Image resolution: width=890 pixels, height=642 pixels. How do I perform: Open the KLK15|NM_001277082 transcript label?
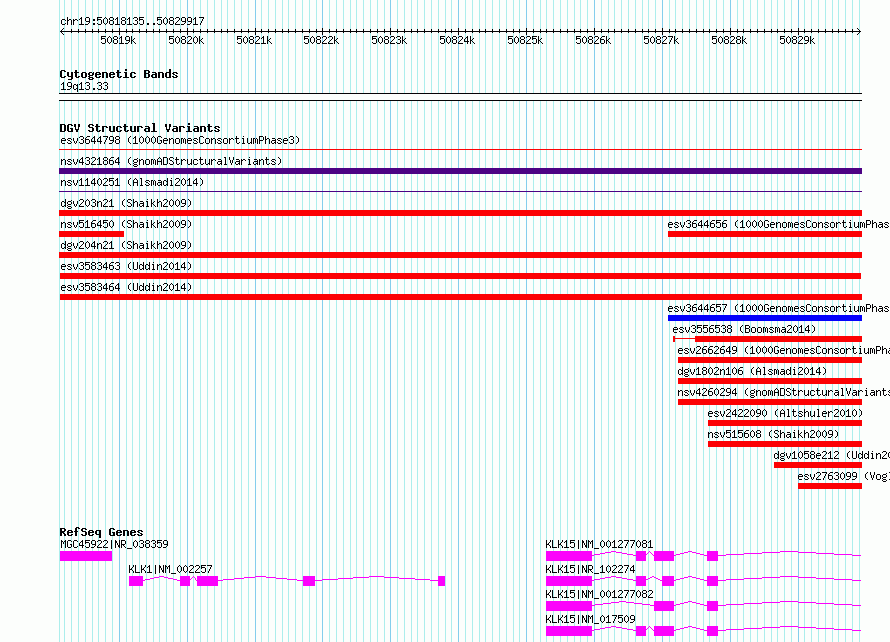(599, 594)
